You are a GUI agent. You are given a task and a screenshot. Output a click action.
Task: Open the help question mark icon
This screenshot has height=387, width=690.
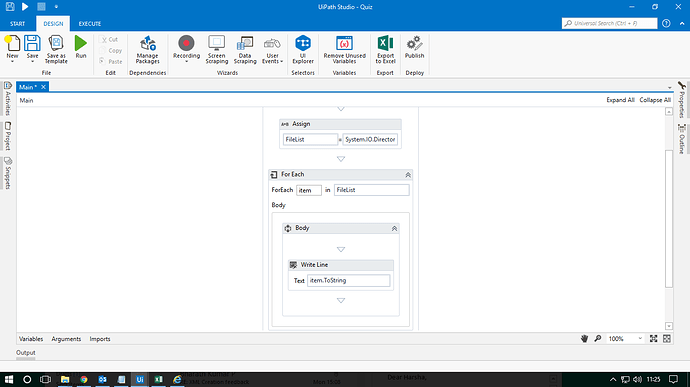pos(666,23)
